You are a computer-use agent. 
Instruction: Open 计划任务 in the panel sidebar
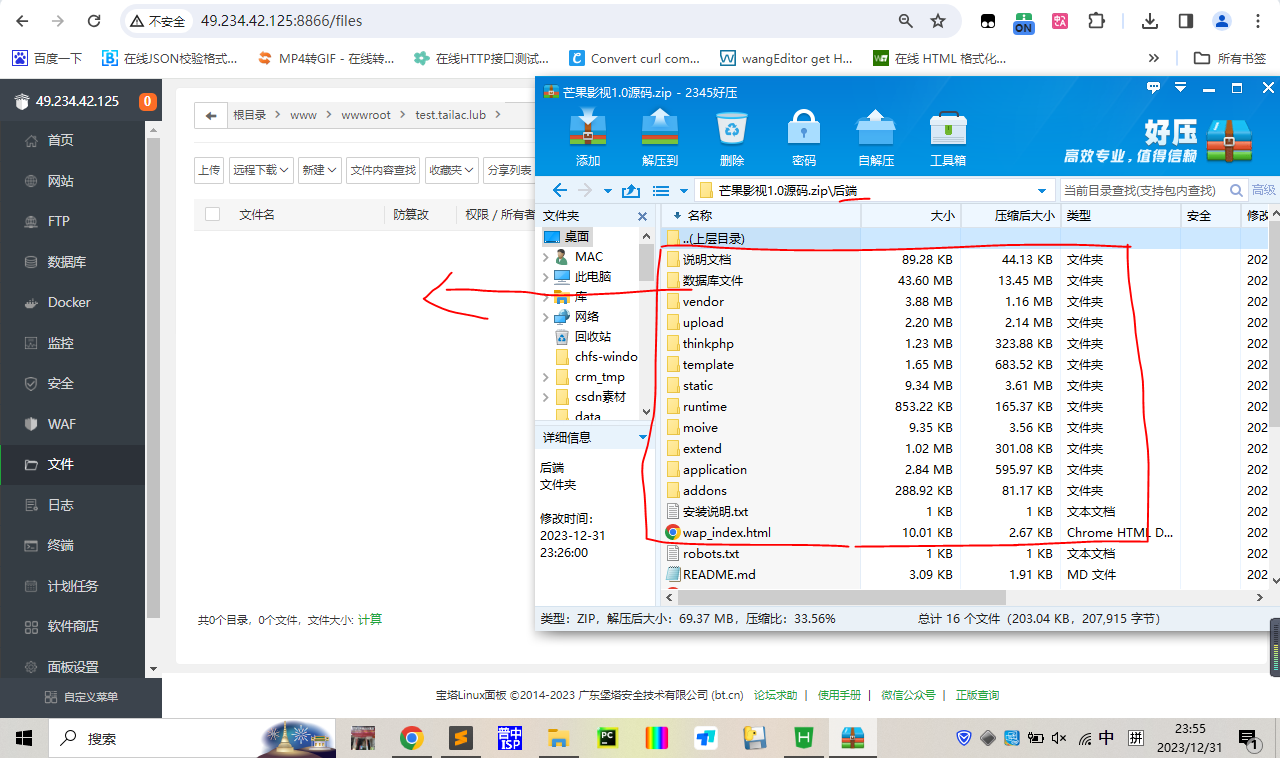coord(73,586)
